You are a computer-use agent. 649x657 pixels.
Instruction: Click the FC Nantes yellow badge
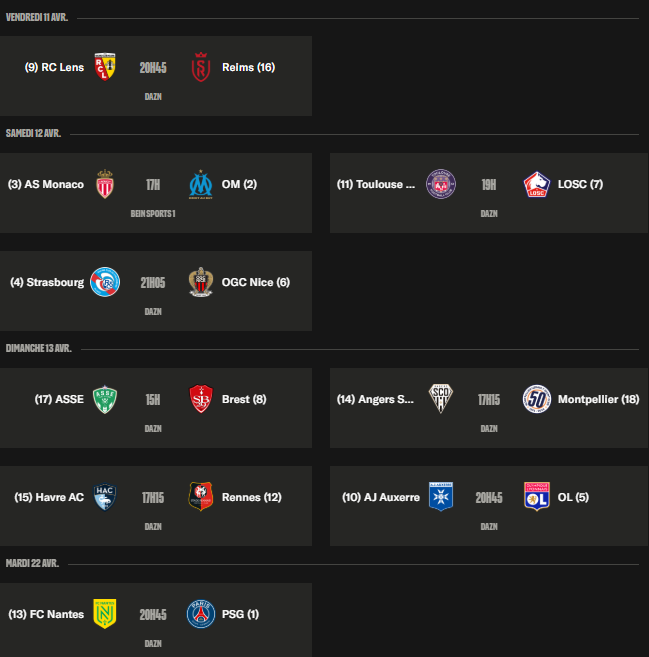tap(105, 614)
